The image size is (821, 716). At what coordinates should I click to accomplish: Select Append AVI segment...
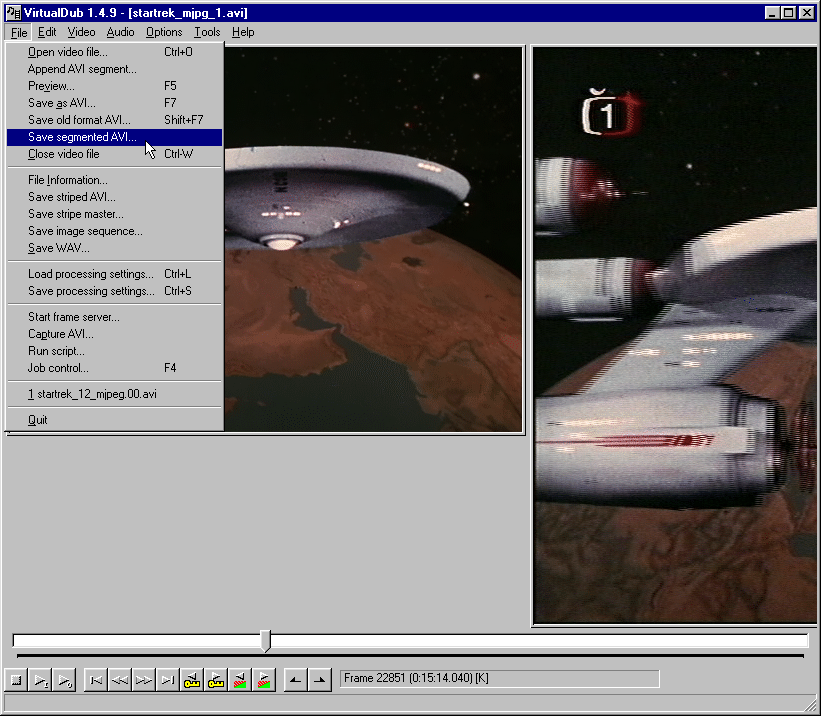click(x=115, y=69)
